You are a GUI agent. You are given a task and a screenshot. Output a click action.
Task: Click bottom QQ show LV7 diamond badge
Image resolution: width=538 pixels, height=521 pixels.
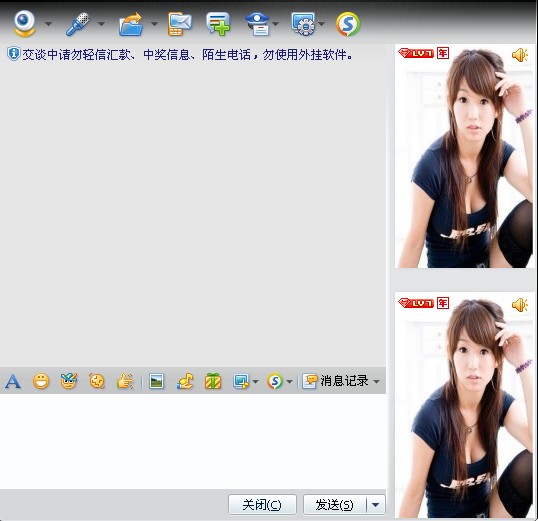(416, 303)
